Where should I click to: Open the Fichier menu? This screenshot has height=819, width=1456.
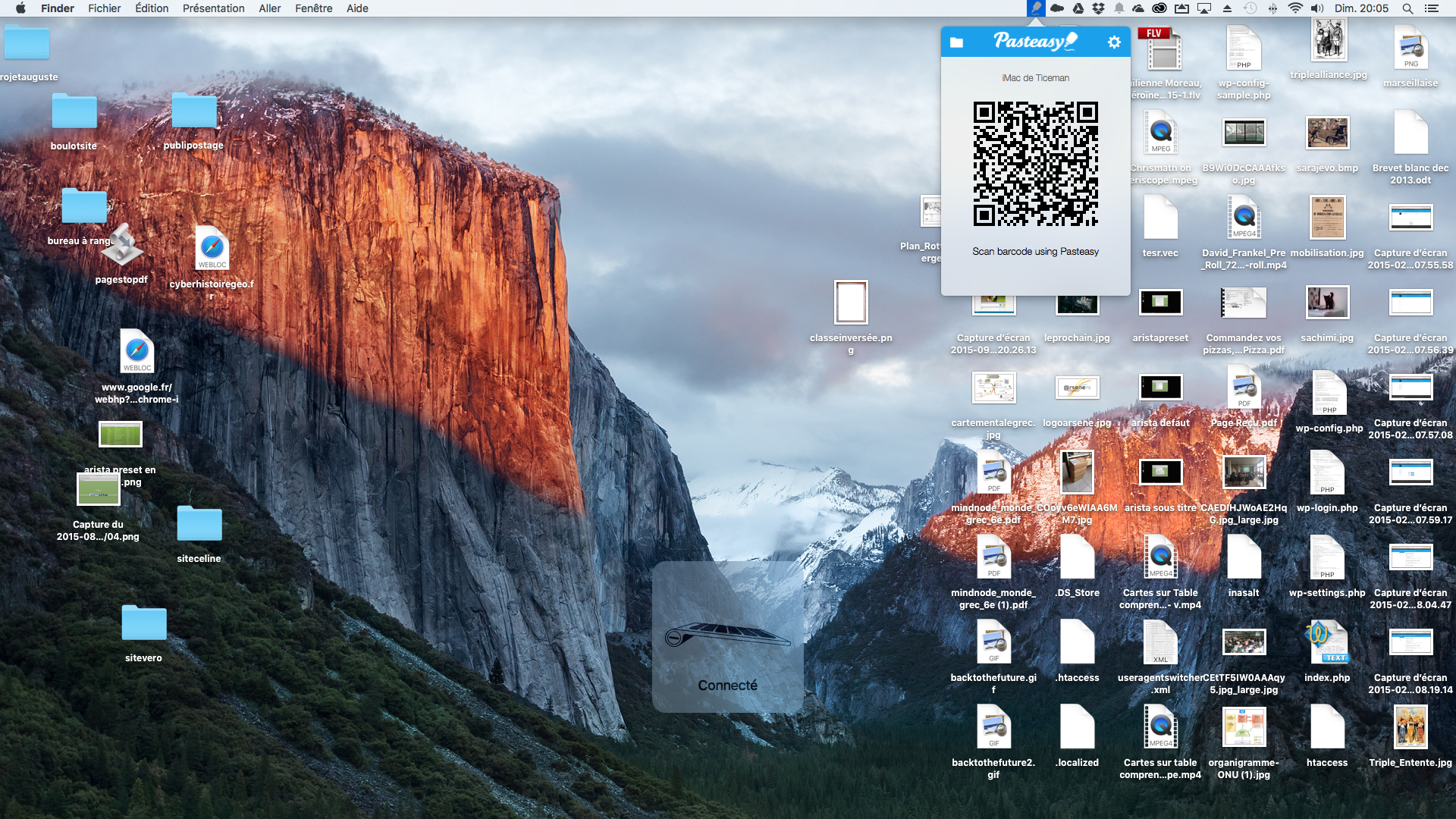point(104,8)
